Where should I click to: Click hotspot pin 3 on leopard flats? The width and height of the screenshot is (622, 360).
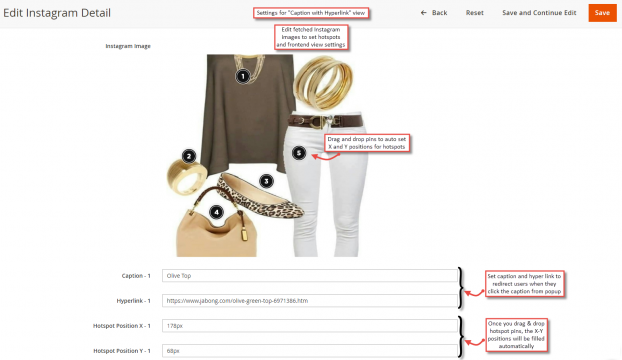click(267, 181)
